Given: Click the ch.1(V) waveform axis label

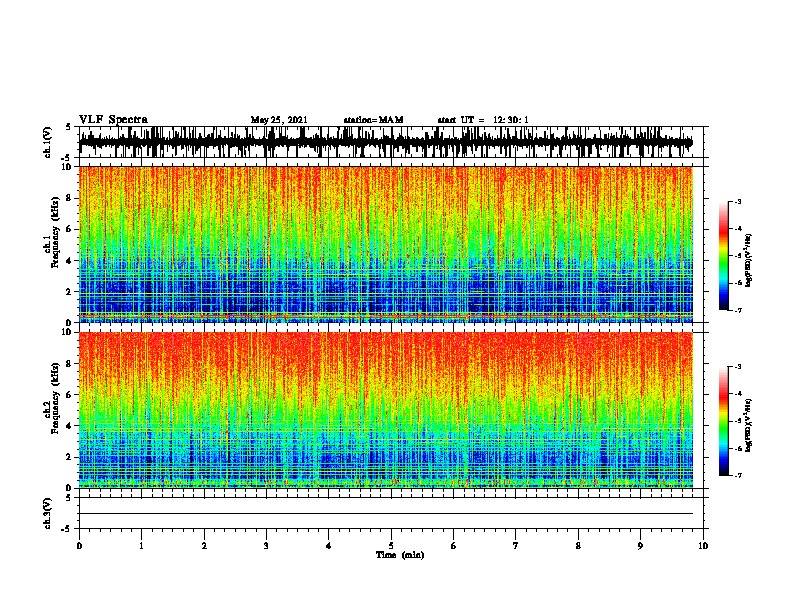Looking at the screenshot, I should (47, 142).
